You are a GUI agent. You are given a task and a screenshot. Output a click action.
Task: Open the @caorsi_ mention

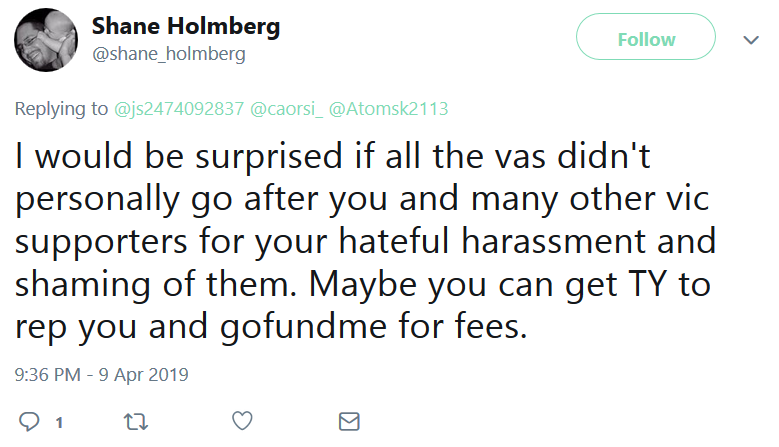tap(286, 108)
